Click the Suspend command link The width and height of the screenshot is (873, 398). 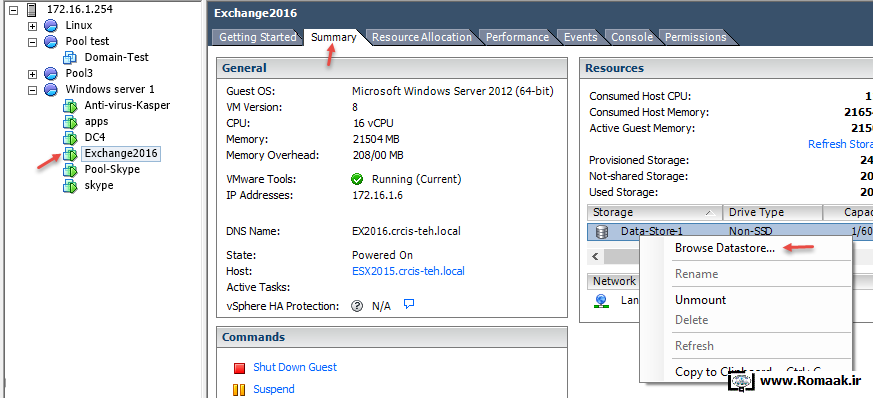tap(273, 389)
